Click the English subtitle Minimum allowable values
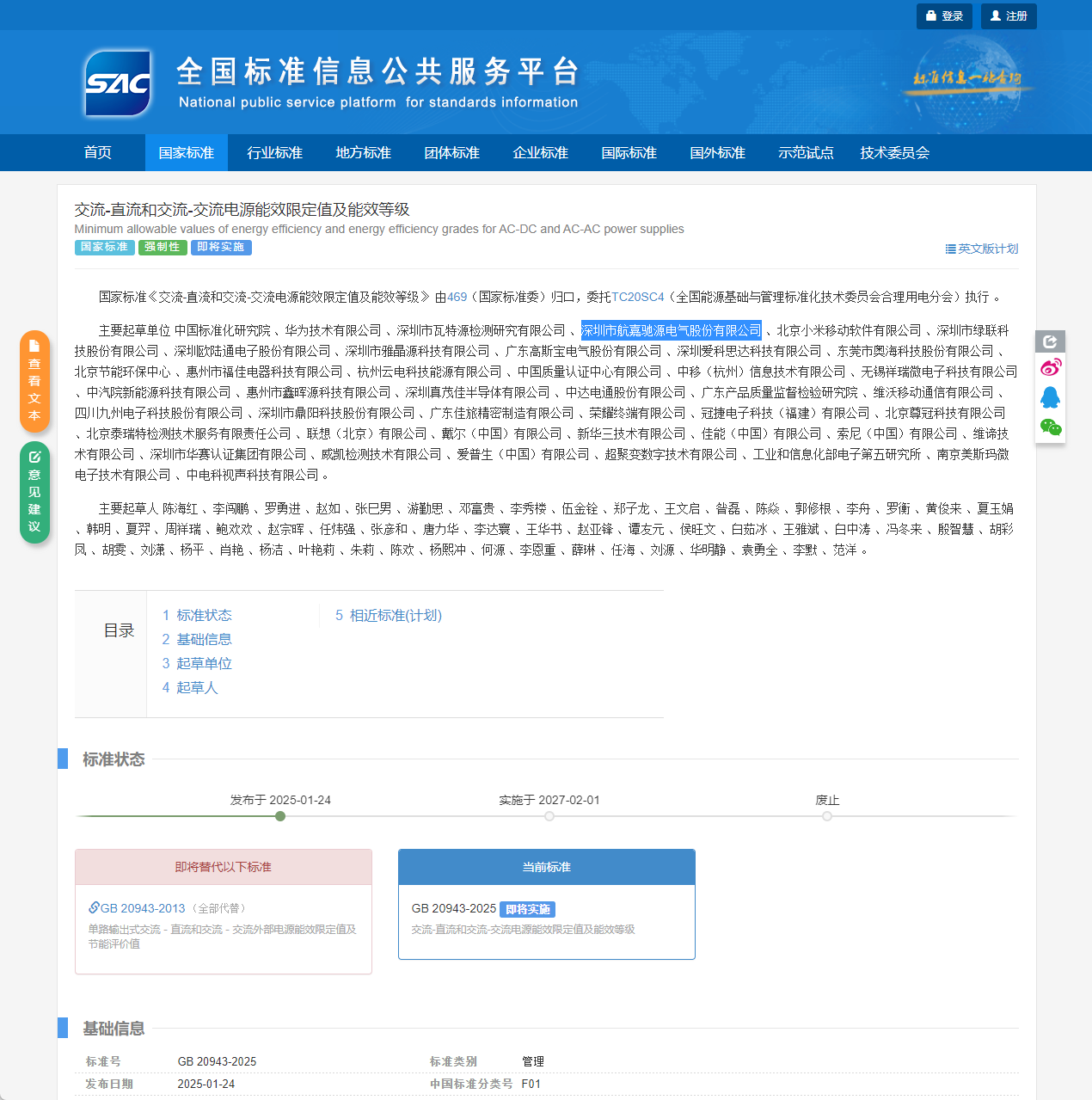This screenshot has height=1100, width=1092. [x=379, y=229]
